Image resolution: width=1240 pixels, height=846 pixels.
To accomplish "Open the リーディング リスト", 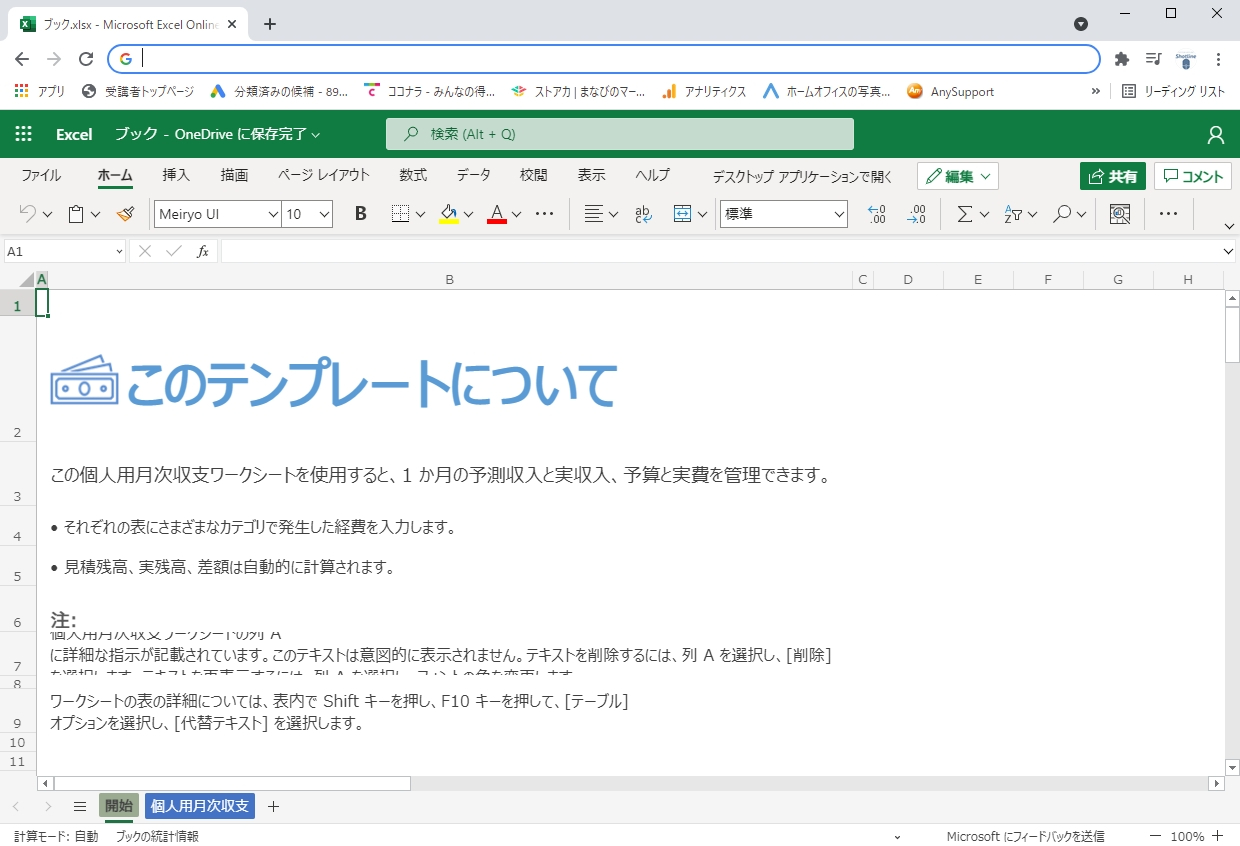I will 1174,91.
